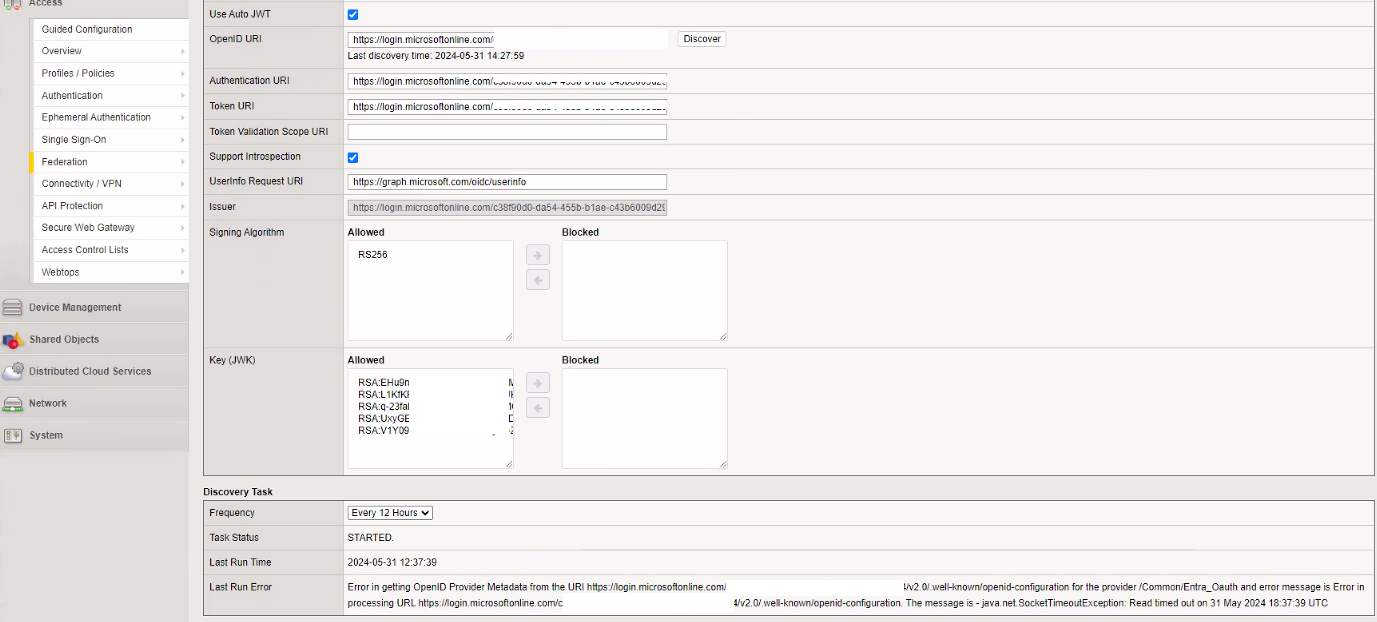Click the Discover button
Viewport: 1377px width, 622px height.
(702, 39)
